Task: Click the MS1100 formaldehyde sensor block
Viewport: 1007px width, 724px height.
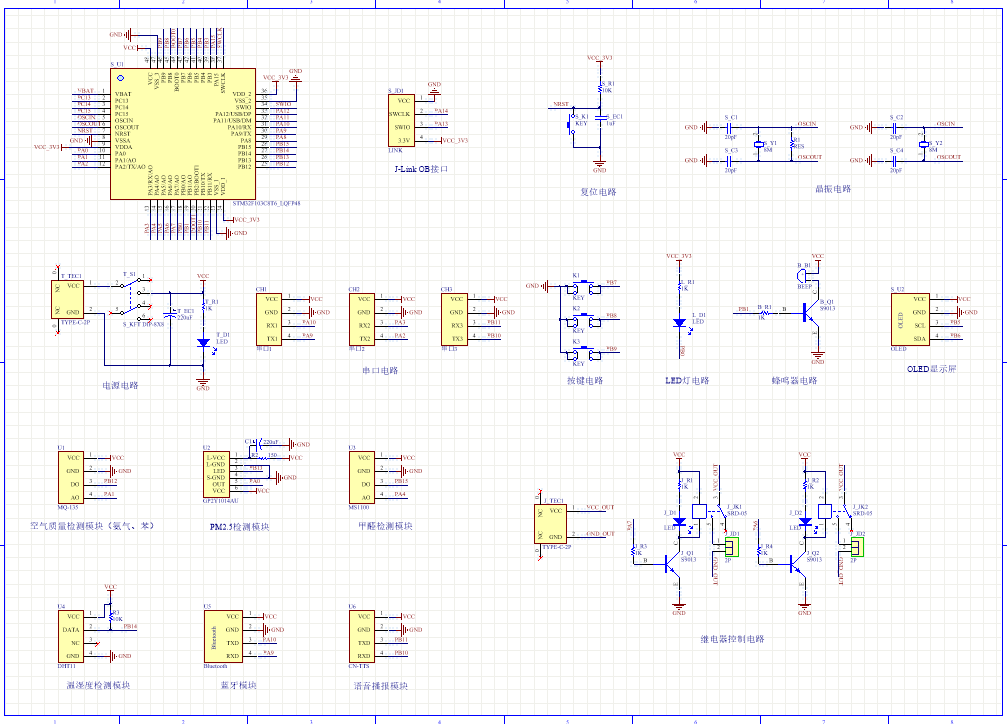Action: tap(364, 476)
